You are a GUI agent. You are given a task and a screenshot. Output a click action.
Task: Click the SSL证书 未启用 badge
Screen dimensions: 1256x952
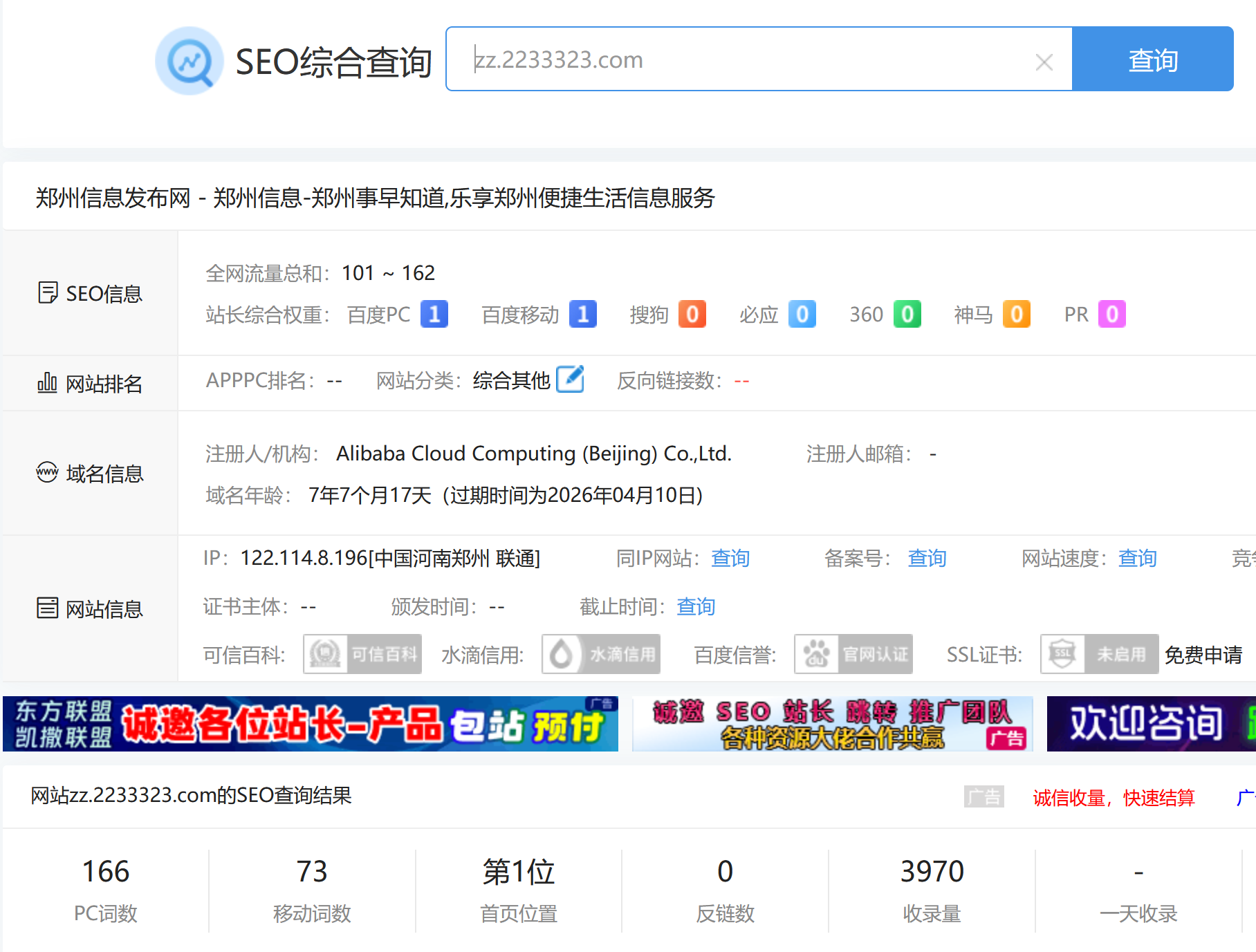pos(1099,654)
